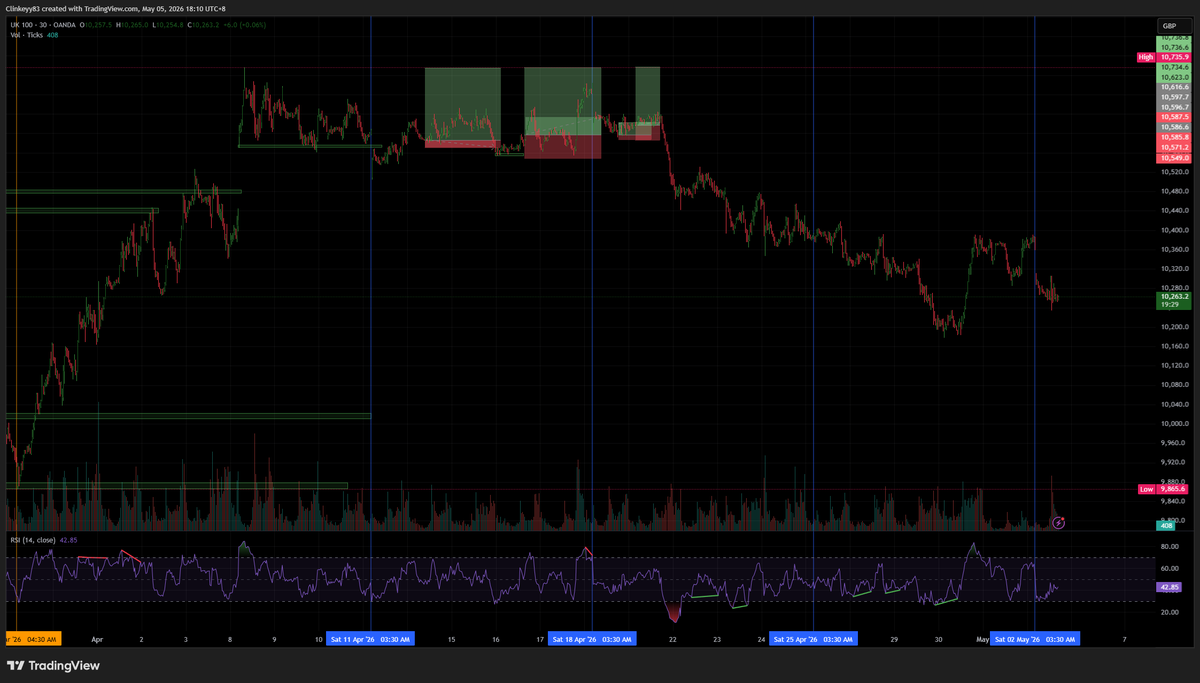Click the RSI value label 42.85

[1170, 586]
